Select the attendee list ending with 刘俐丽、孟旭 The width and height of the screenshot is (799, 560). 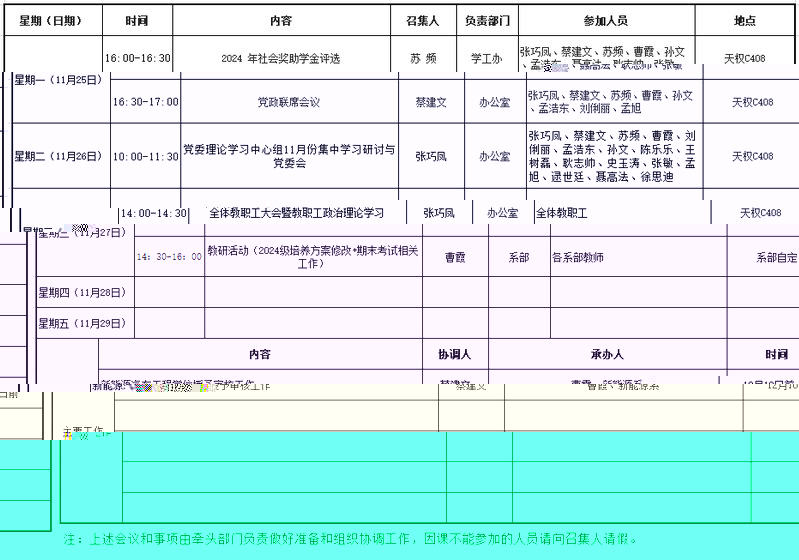[615, 102]
